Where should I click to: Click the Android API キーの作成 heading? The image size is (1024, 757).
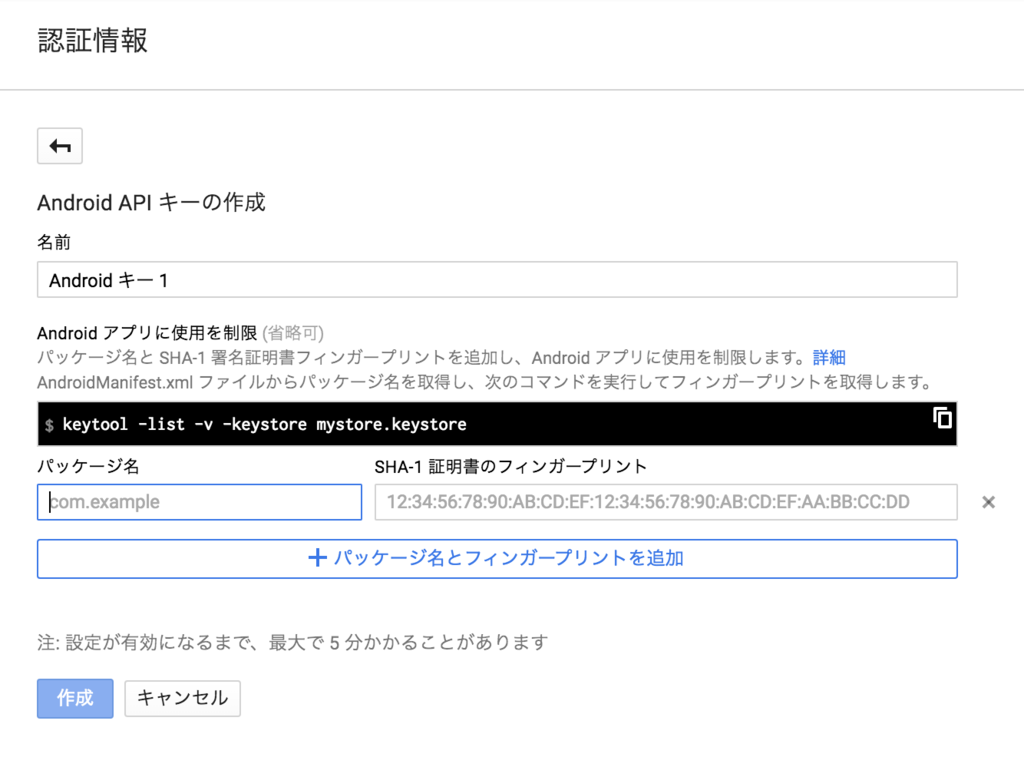(151, 203)
